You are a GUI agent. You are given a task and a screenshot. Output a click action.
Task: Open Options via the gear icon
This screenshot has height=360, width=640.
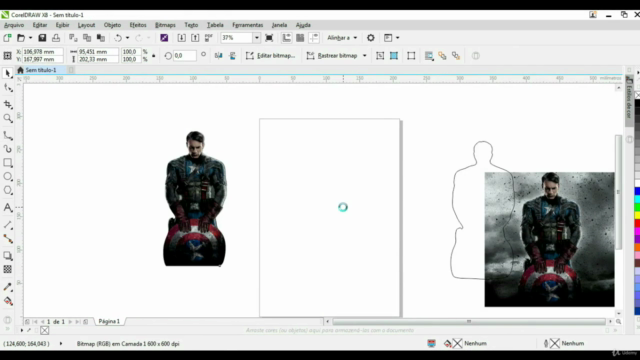coord(371,38)
